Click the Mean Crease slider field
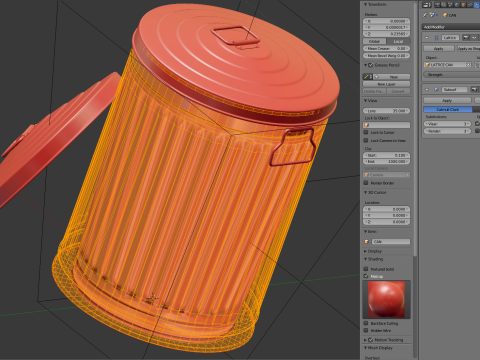The height and width of the screenshot is (360, 480). (387, 49)
